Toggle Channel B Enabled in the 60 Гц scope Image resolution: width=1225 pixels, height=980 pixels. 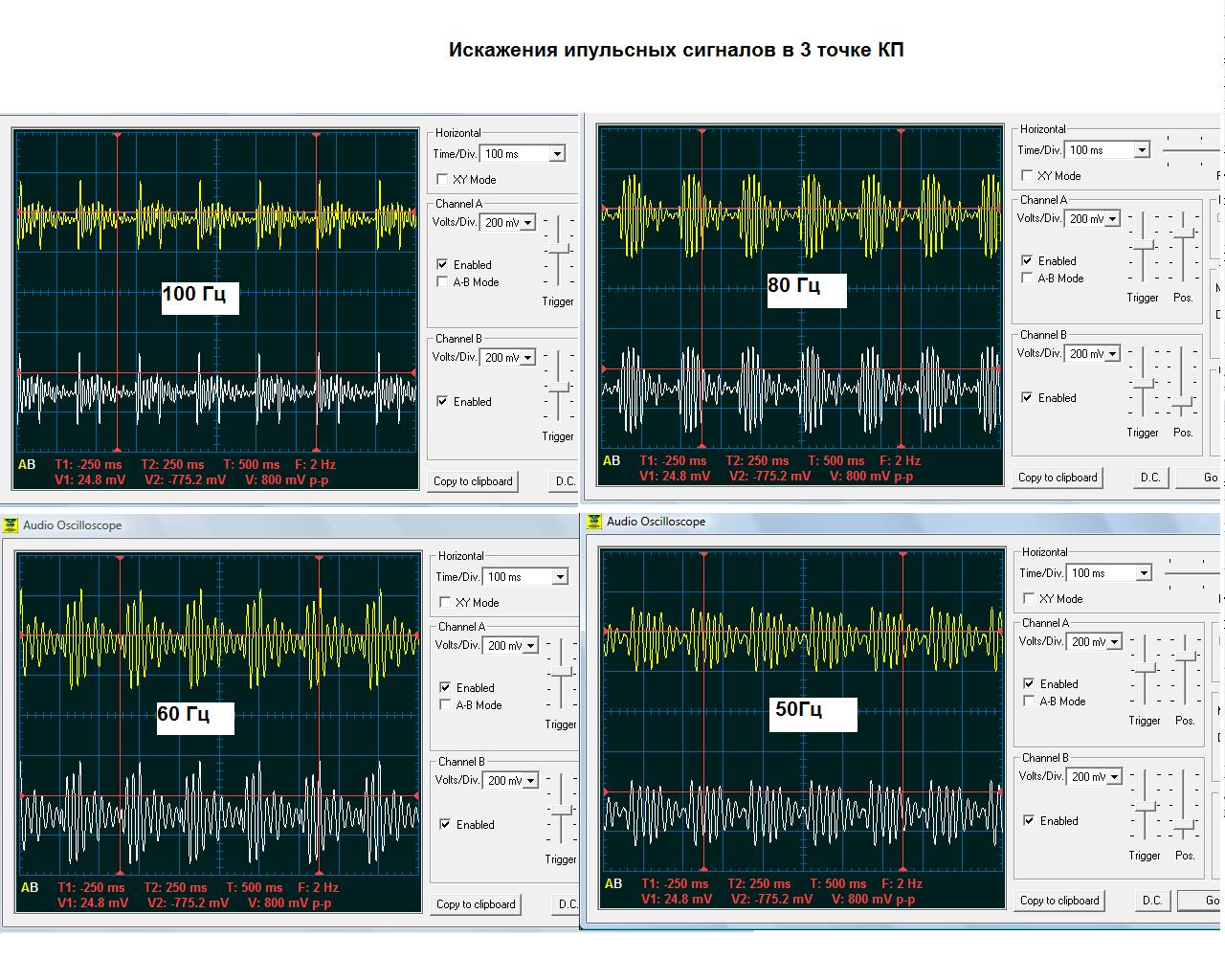(445, 824)
